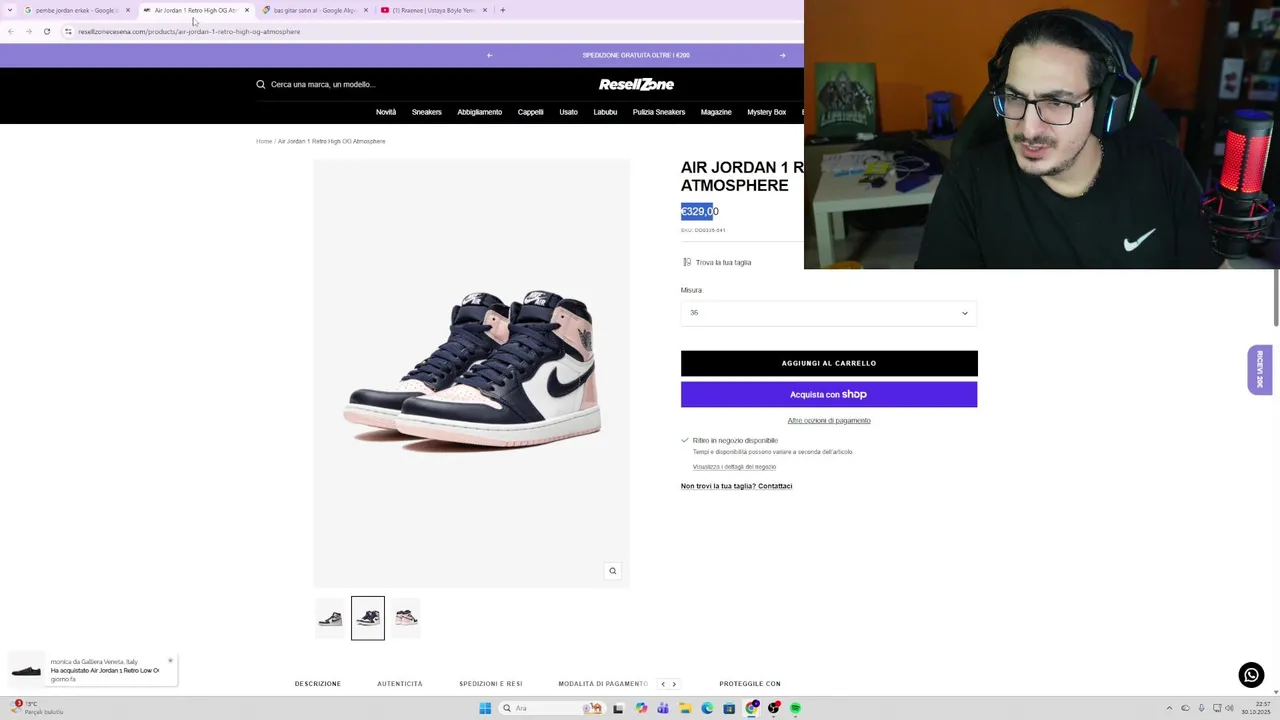Click Trova la tua taglia link
The width and height of the screenshot is (1280, 720).
[x=723, y=262]
